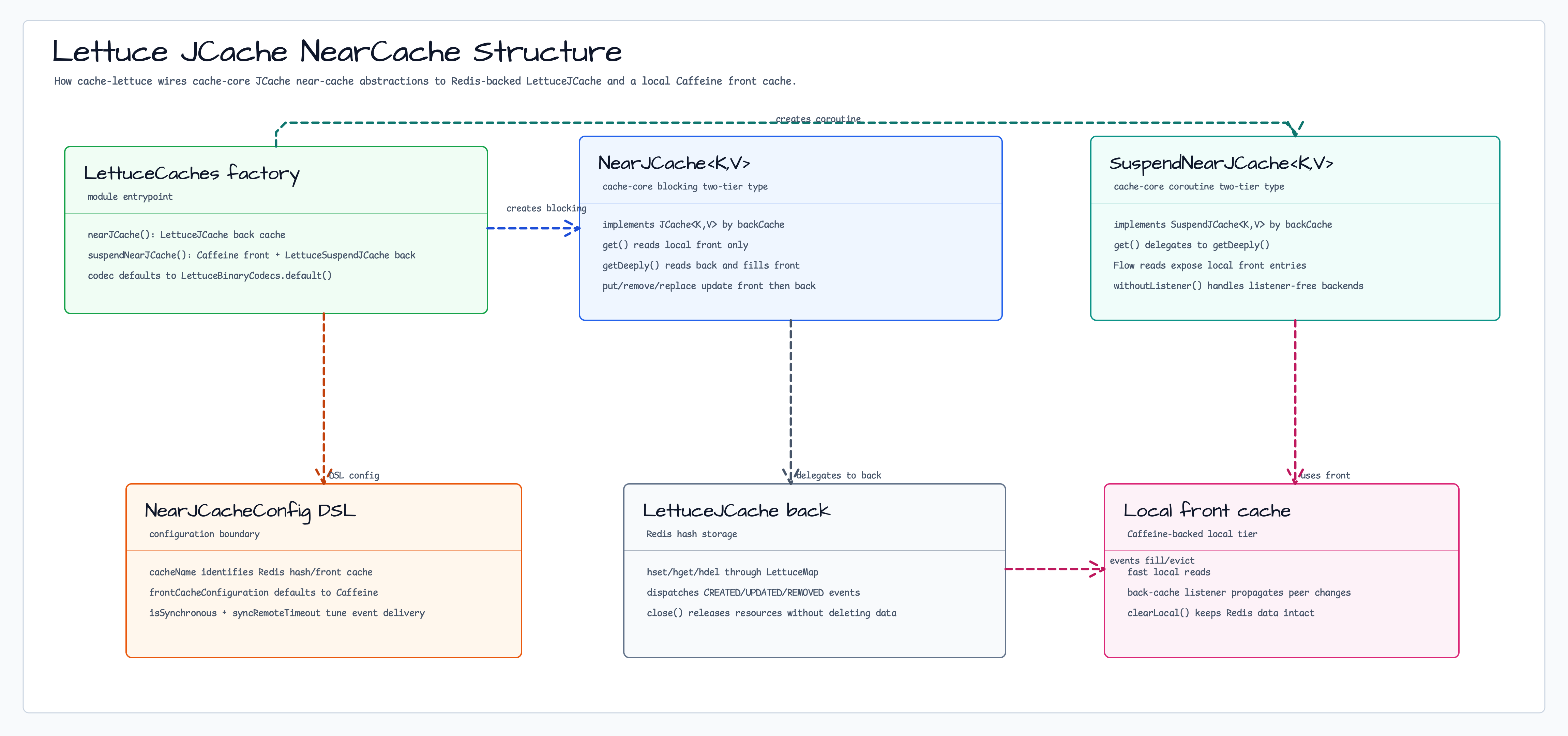Viewport: 1568px width, 736px height.
Task: Select the 'SuspendNearJCache<K,V>' heading
Action: tap(1221, 163)
